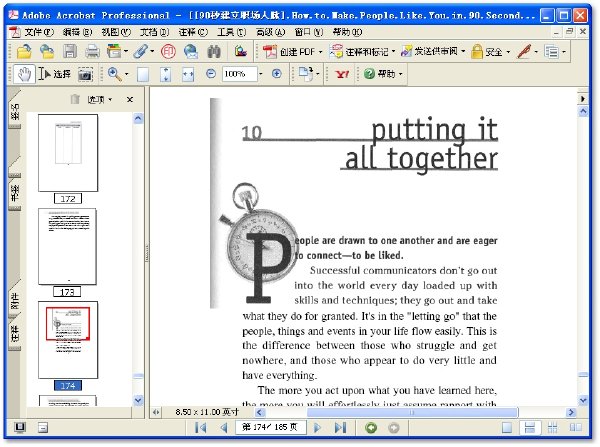Save the document with the floppy disk icon

[70, 51]
